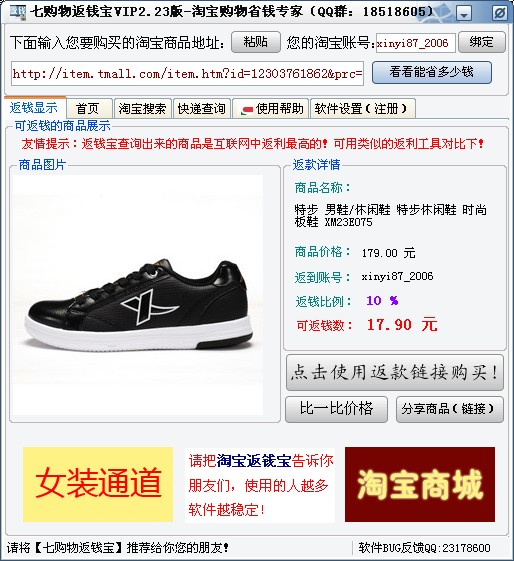Open the 淘宝搜索 tab
514x561 pixels.
pos(142,108)
